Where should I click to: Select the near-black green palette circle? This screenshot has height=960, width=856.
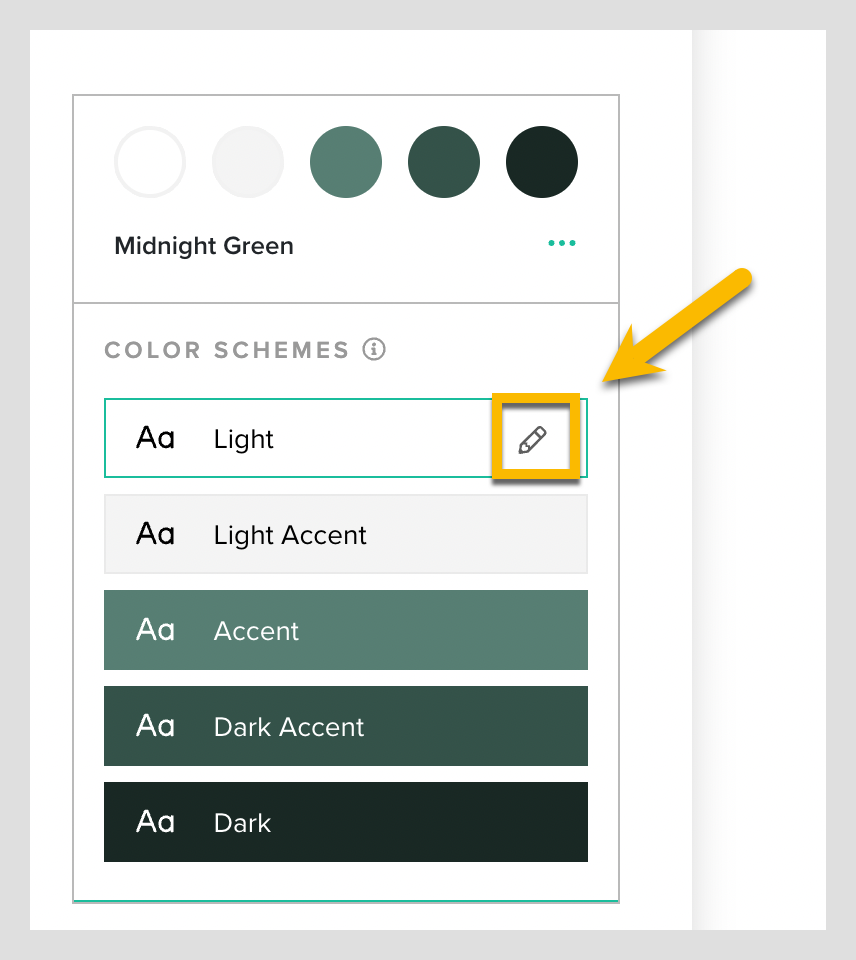[542, 162]
